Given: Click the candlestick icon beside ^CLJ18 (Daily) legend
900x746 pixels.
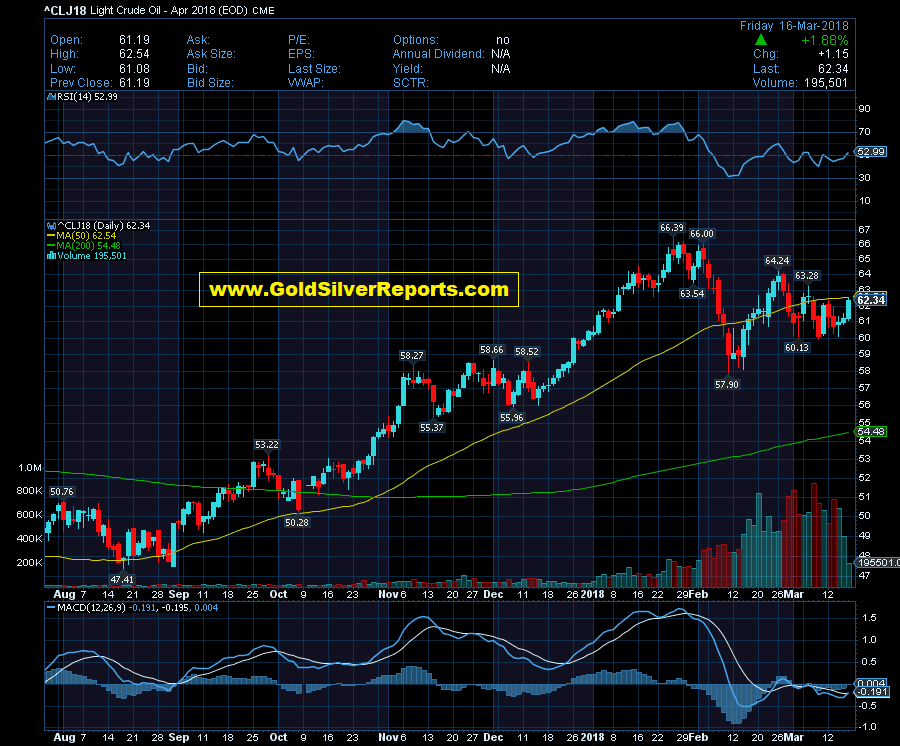Looking at the screenshot, I should pyautogui.click(x=51, y=226).
